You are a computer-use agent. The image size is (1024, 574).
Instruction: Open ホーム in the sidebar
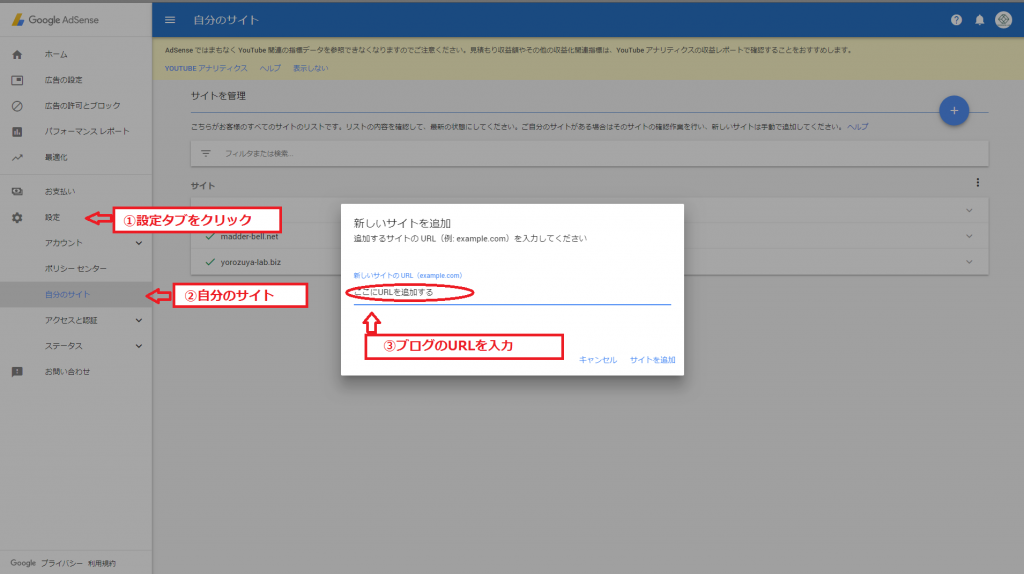pos(56,54)
